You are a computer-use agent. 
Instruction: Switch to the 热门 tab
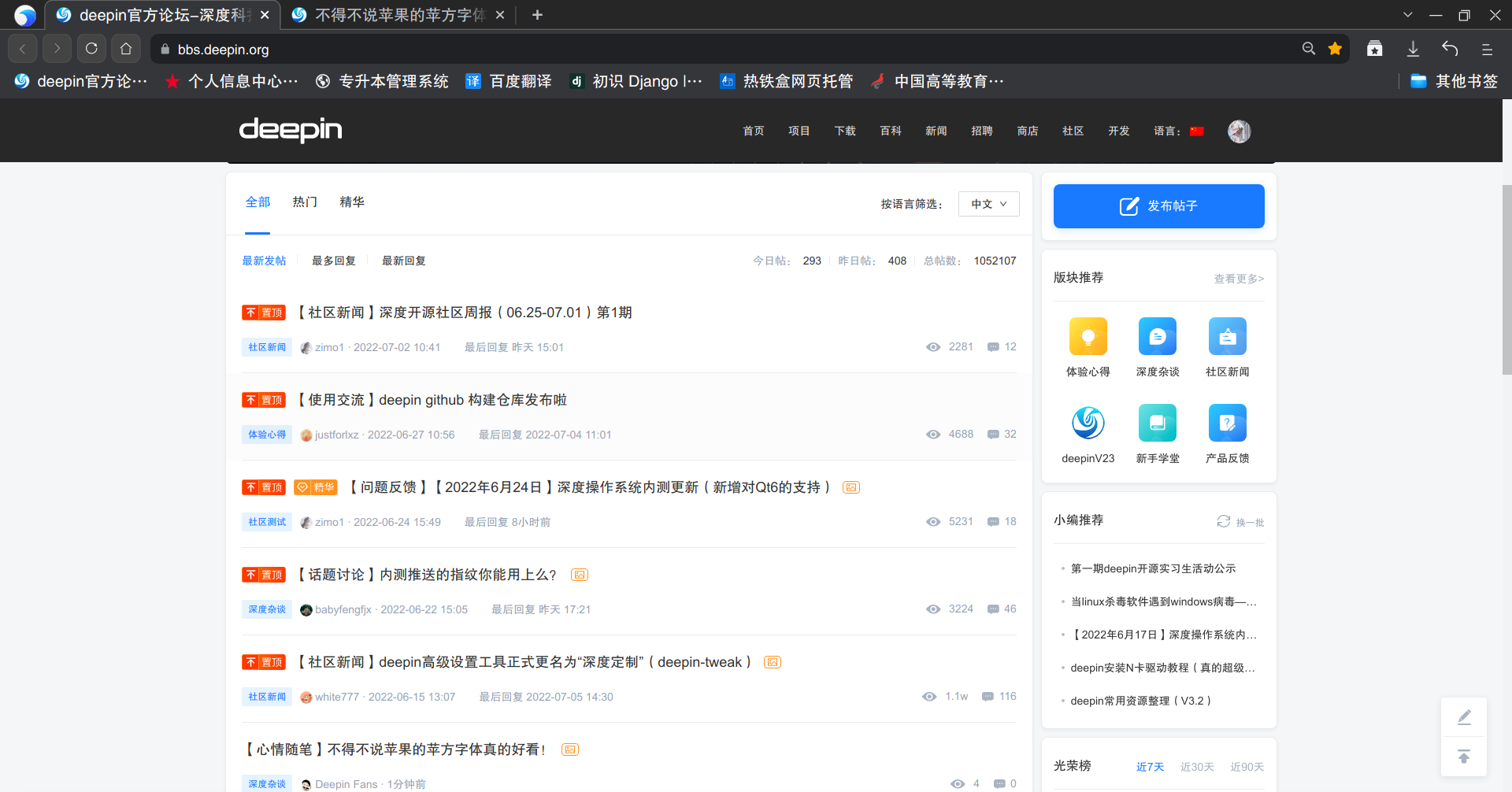coord(305,202)
